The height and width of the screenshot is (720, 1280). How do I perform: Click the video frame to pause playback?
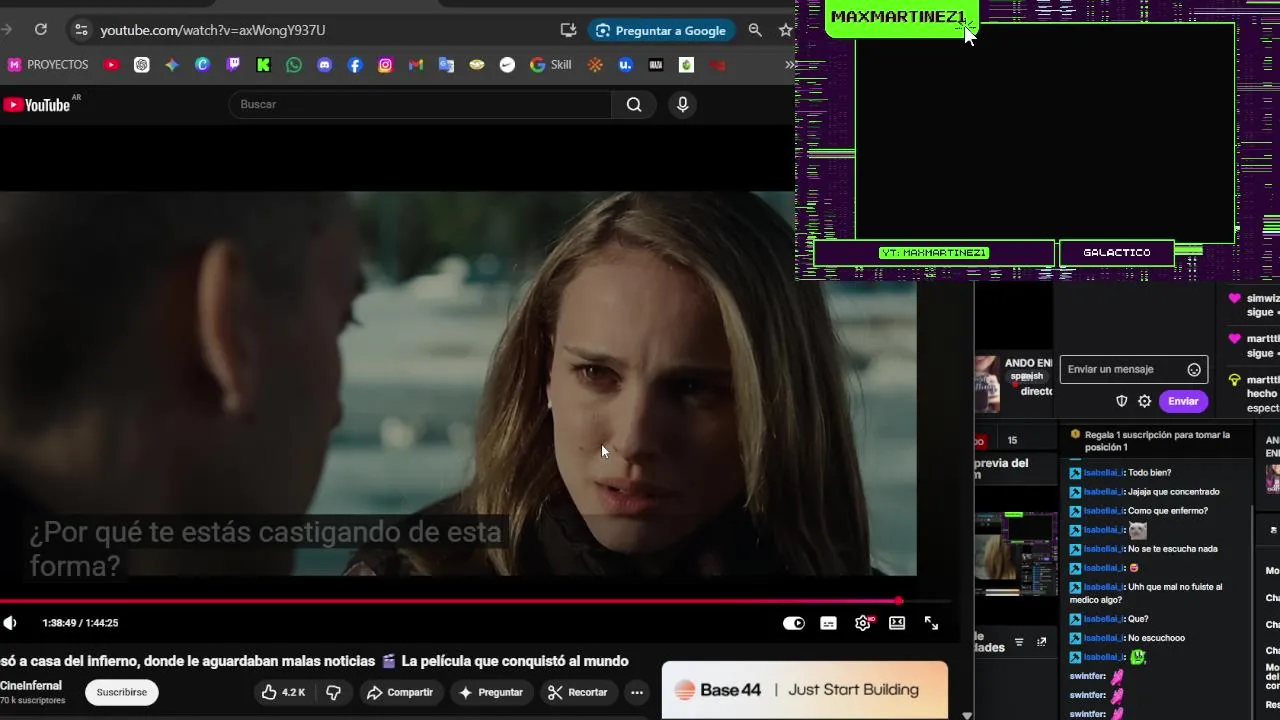coord(458,385)
